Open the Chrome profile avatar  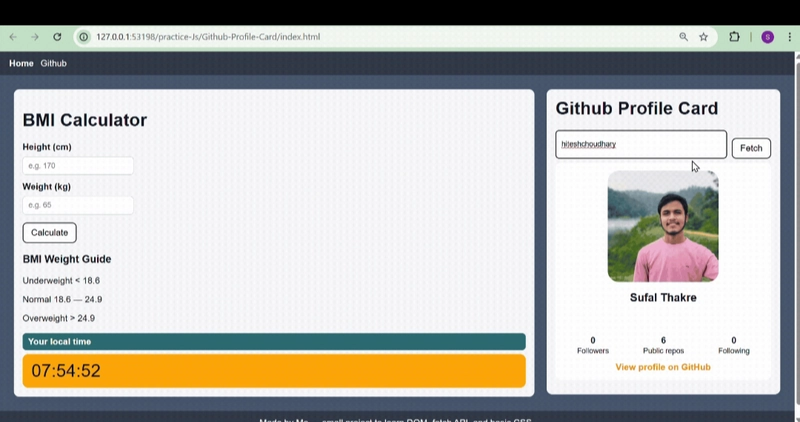click(767, 37)
